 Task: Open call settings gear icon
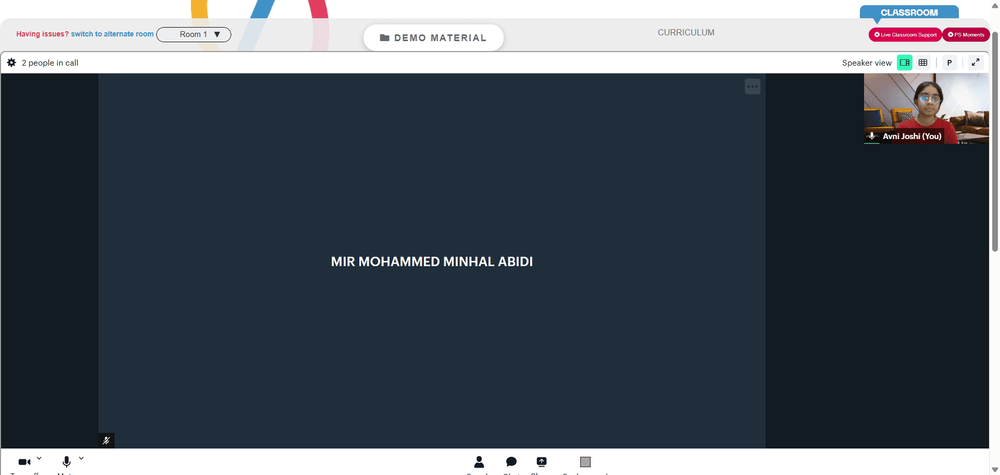point(11,62)
